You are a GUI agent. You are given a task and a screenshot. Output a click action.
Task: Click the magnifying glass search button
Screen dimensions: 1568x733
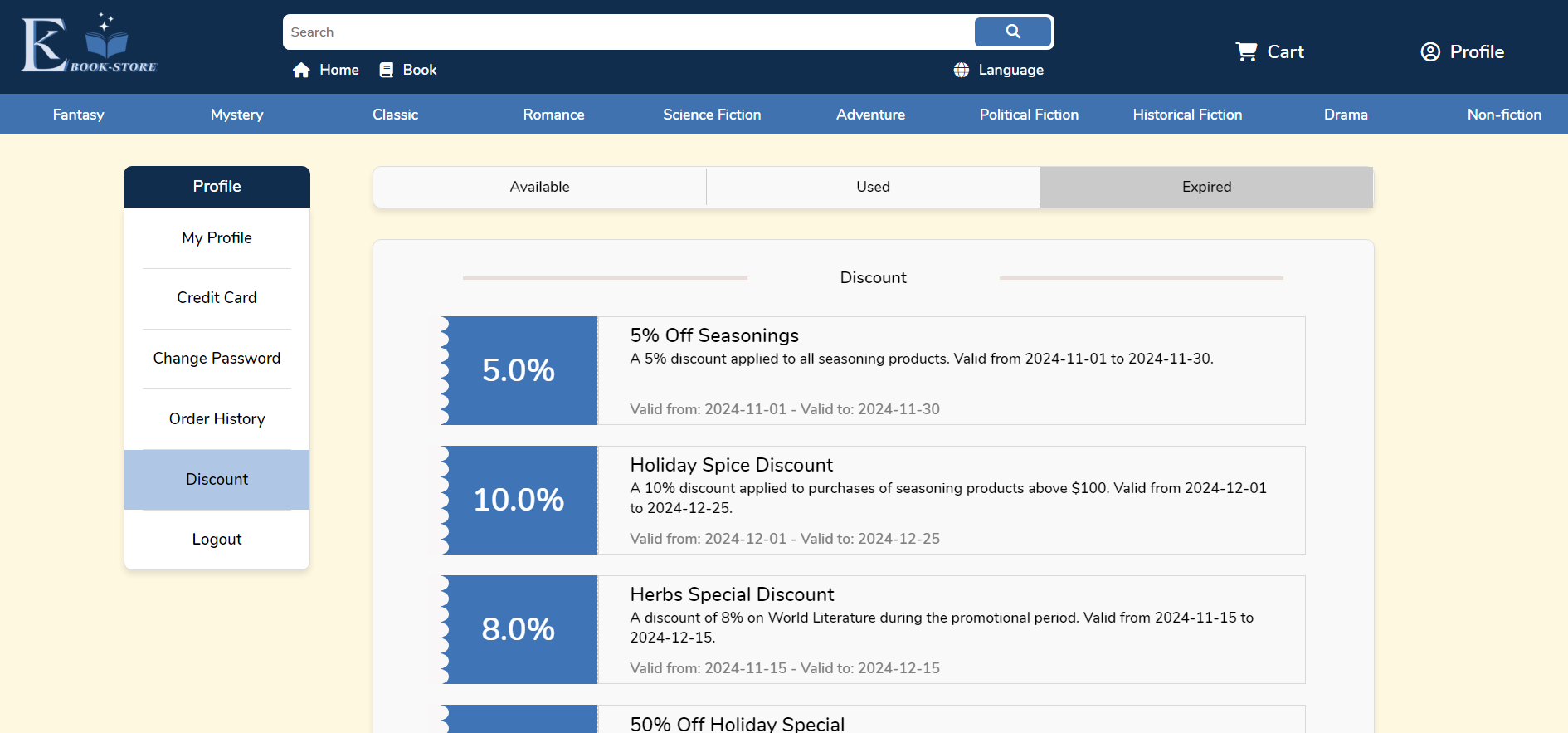1012,32
